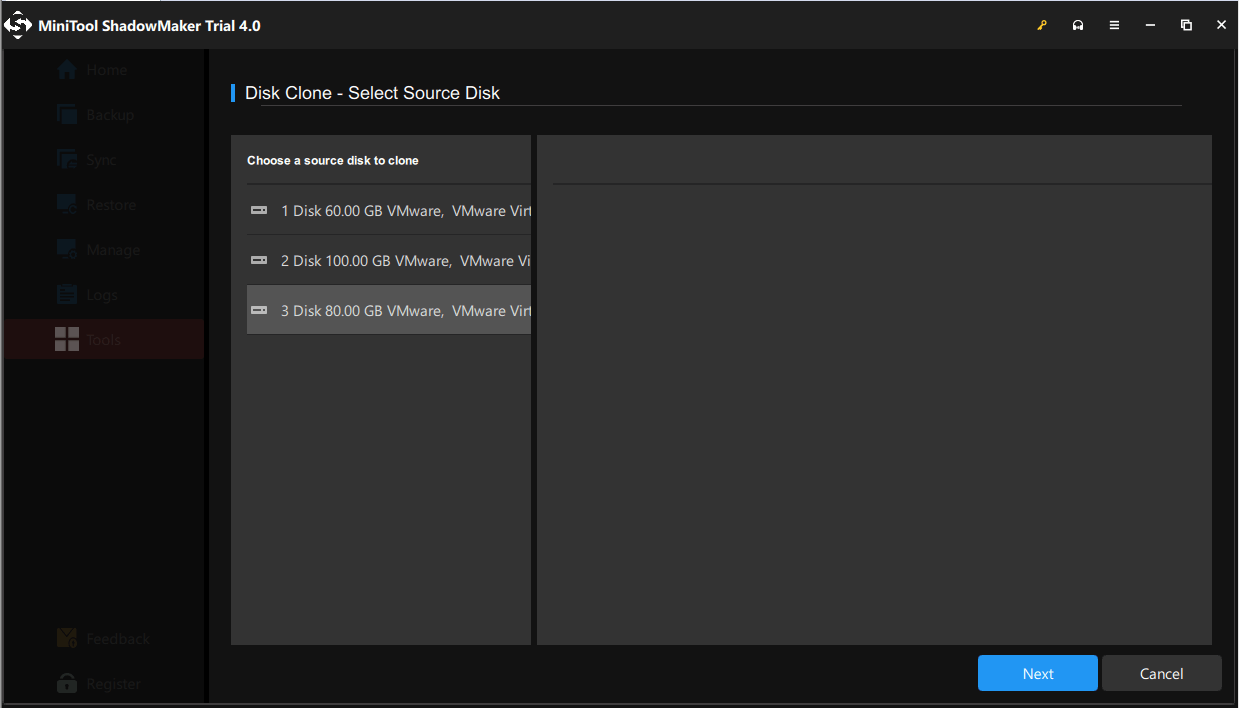Click the drive icon beside Disk 1
1239x708 pixels.
coord(259,210)
